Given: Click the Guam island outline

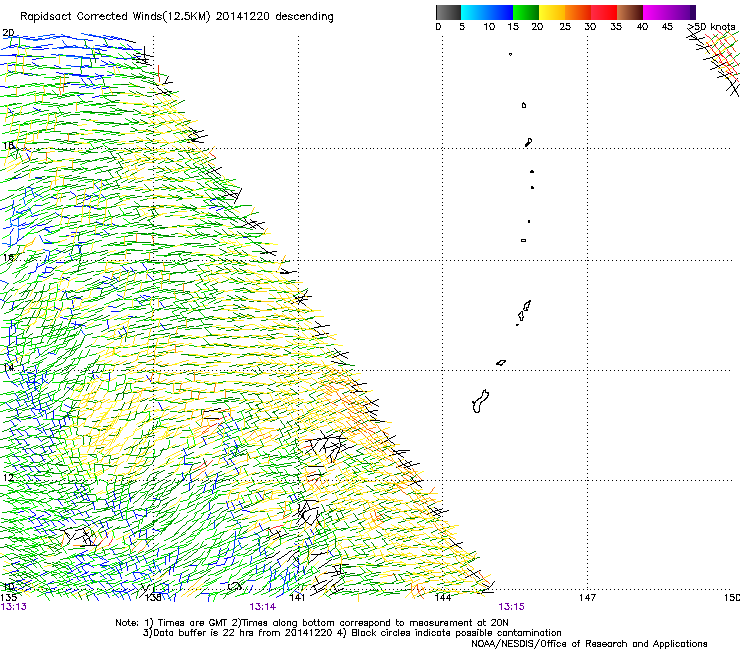Looking at the screenshot, I should 480,401.
